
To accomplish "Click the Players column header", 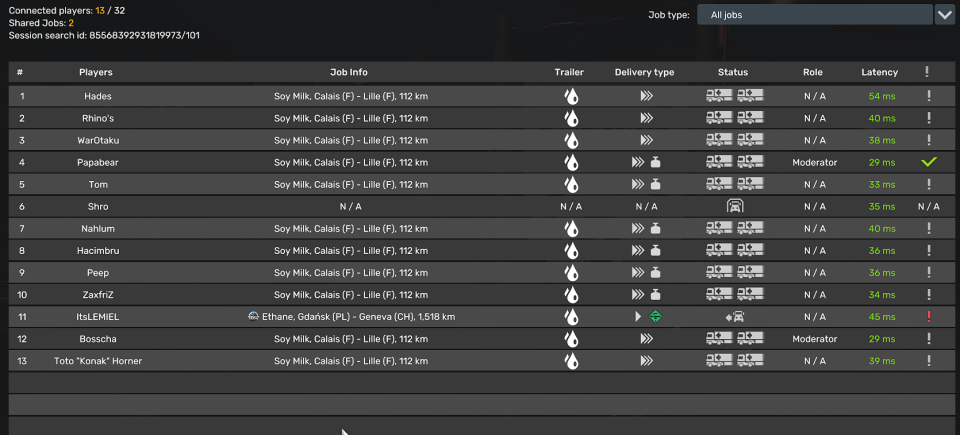I will pos(96,72).
